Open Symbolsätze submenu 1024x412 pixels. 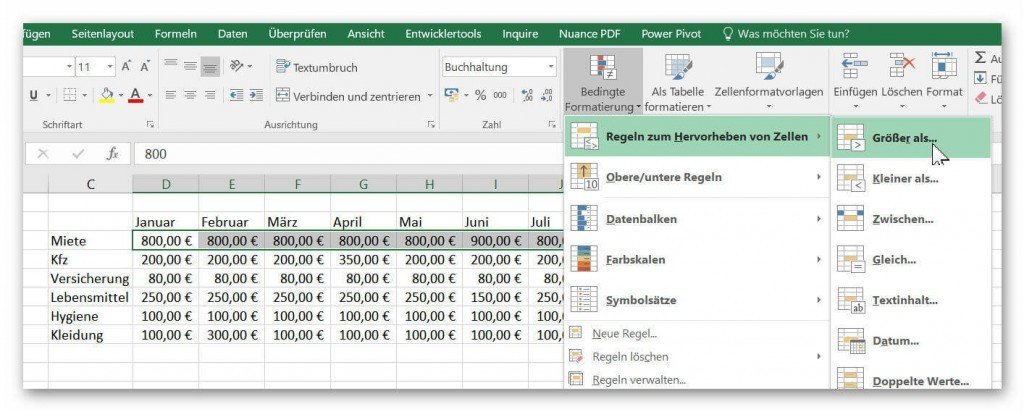pyautogui.click(x=697, y=300)
